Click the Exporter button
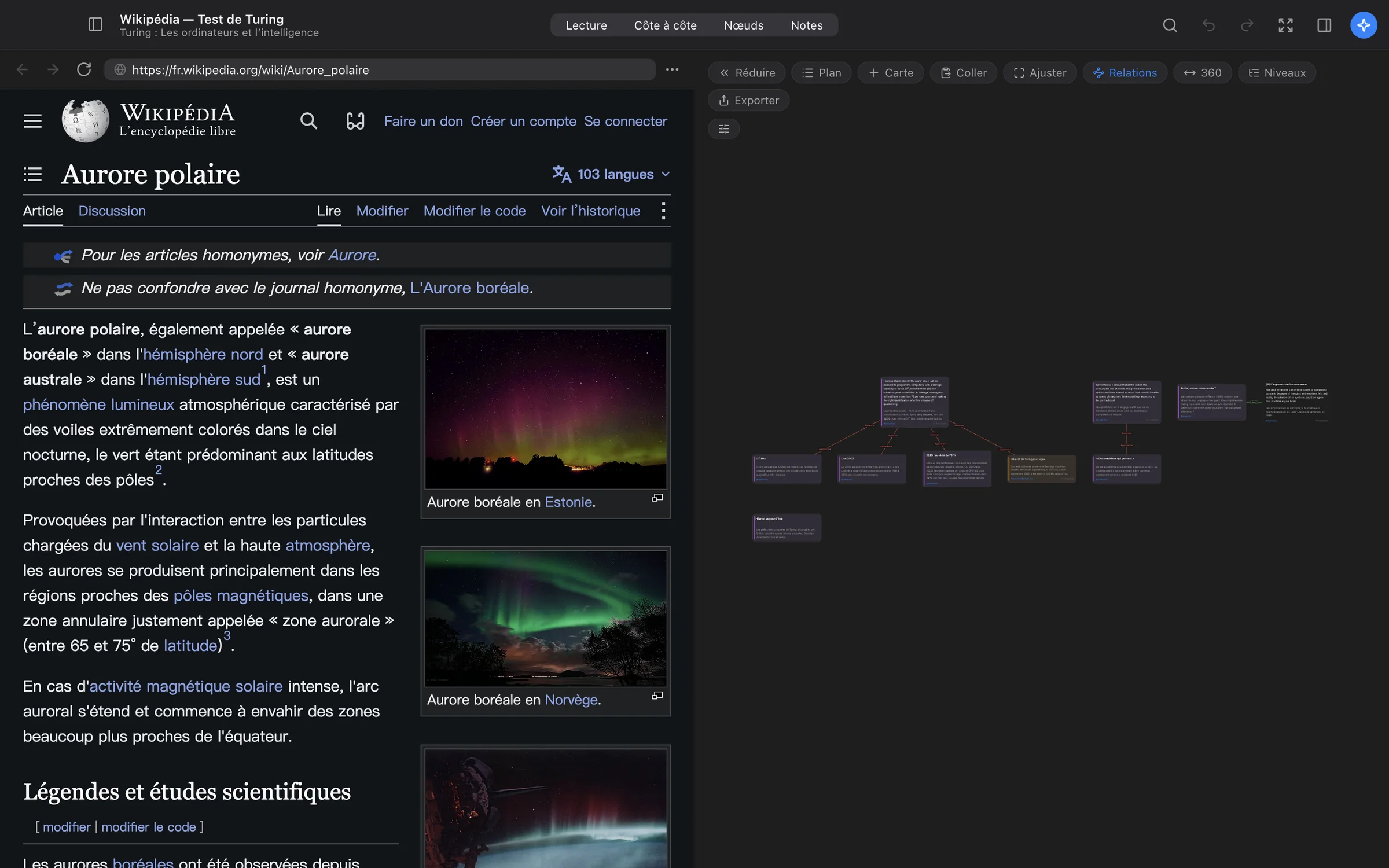This screenshot has width=1389, height=868. (748, 100)
